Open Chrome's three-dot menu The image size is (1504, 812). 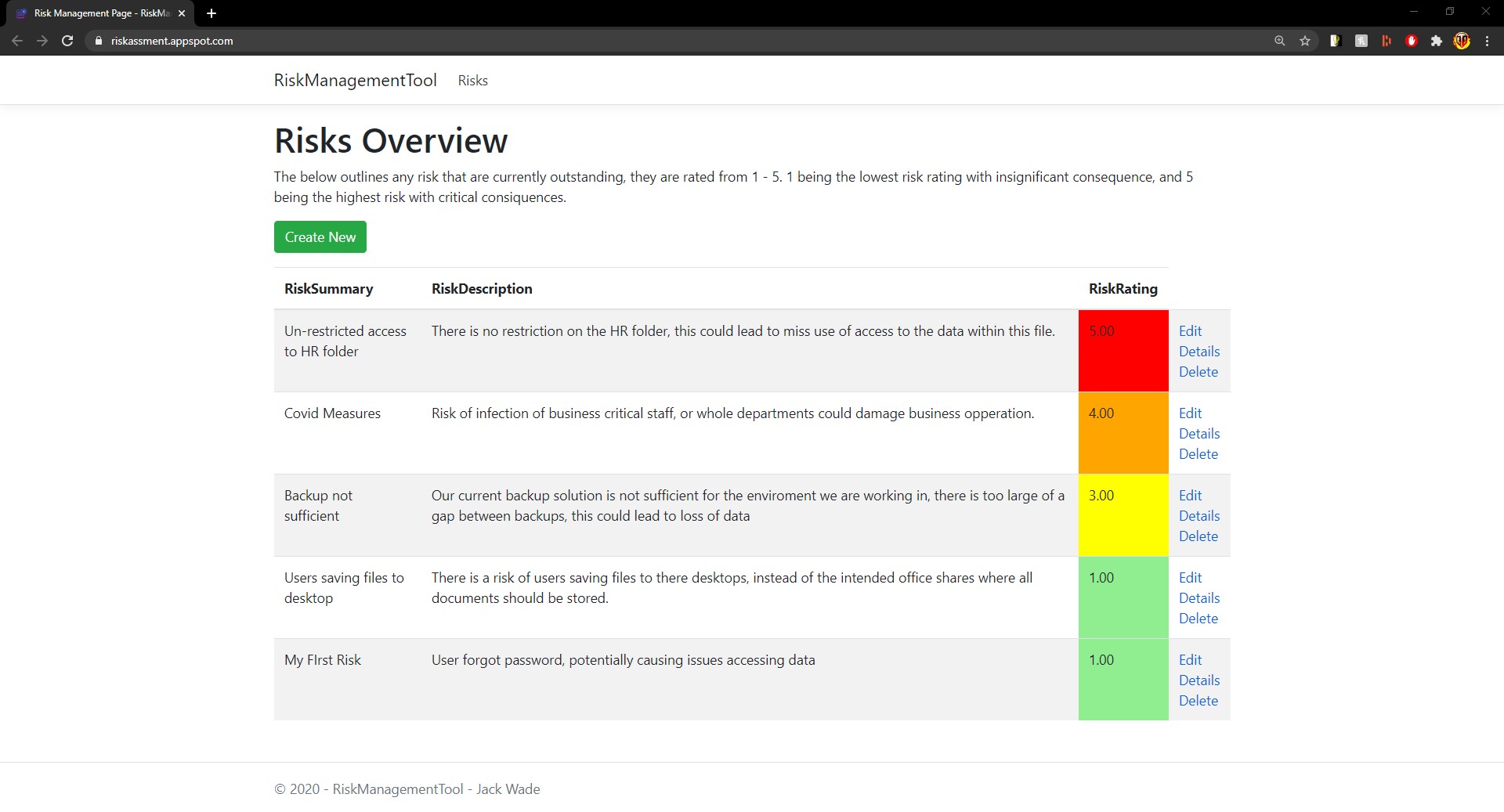tap(1488, 41)
